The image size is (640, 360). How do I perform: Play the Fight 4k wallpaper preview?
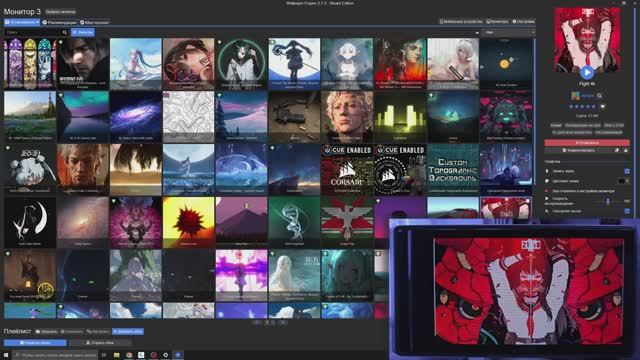click(587, 73)
